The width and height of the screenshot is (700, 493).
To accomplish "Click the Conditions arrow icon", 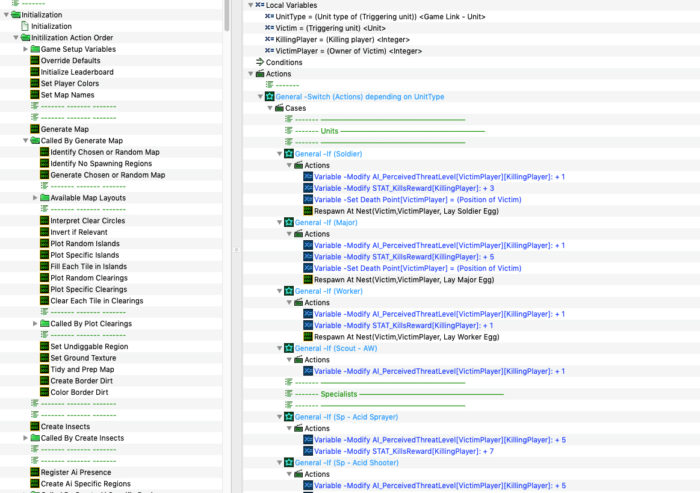I will (259, 62).
